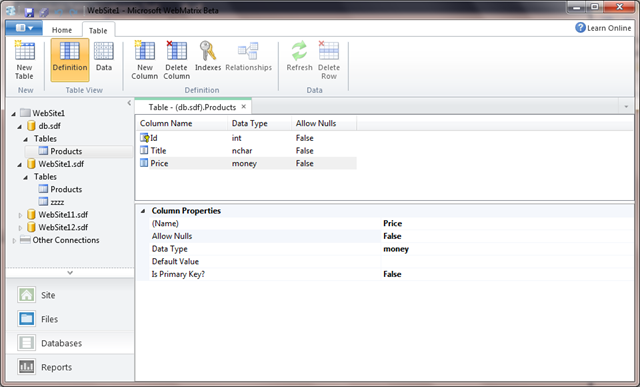The height and width of the screenshot is (387, 640).
Task: Collapse the Column Properties section
Action: pos(143,211)
